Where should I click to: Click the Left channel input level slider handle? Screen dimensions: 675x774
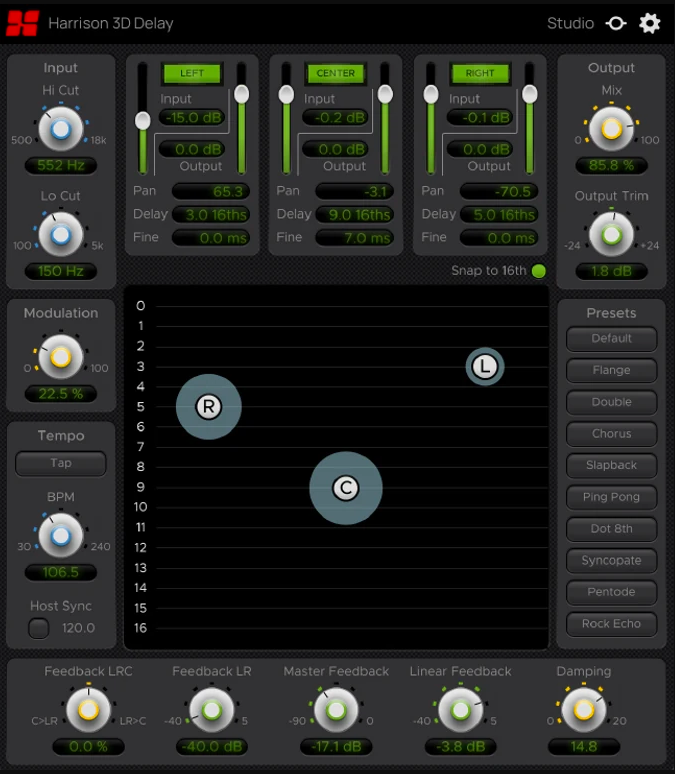[x=143, y=120]
